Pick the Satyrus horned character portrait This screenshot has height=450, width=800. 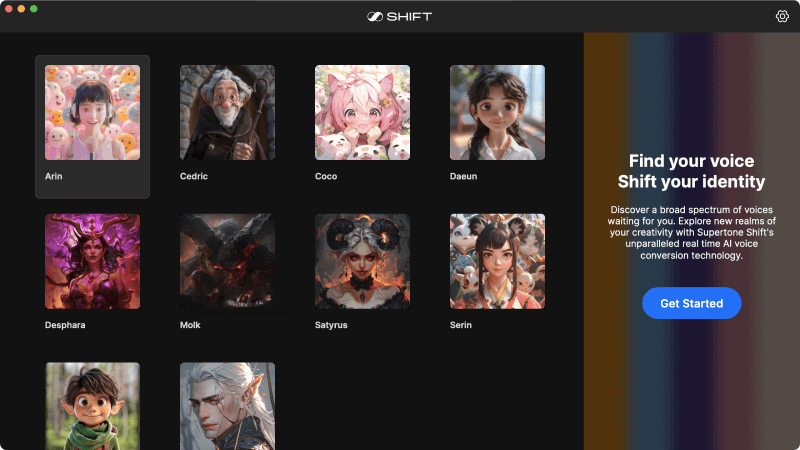click(x=362, y=261)
